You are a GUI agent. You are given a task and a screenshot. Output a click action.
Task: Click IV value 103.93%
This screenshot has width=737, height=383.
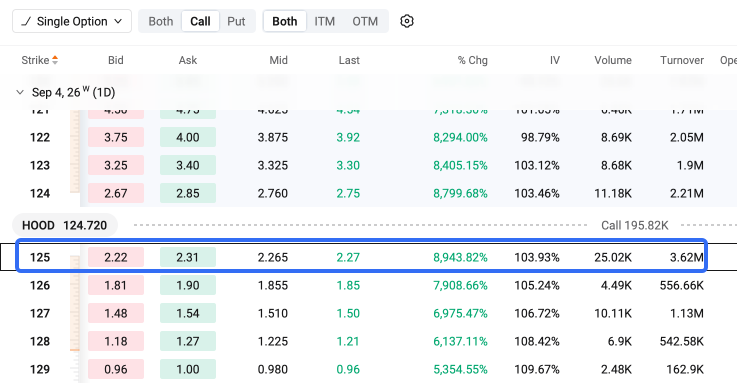[x=537, y=257]
